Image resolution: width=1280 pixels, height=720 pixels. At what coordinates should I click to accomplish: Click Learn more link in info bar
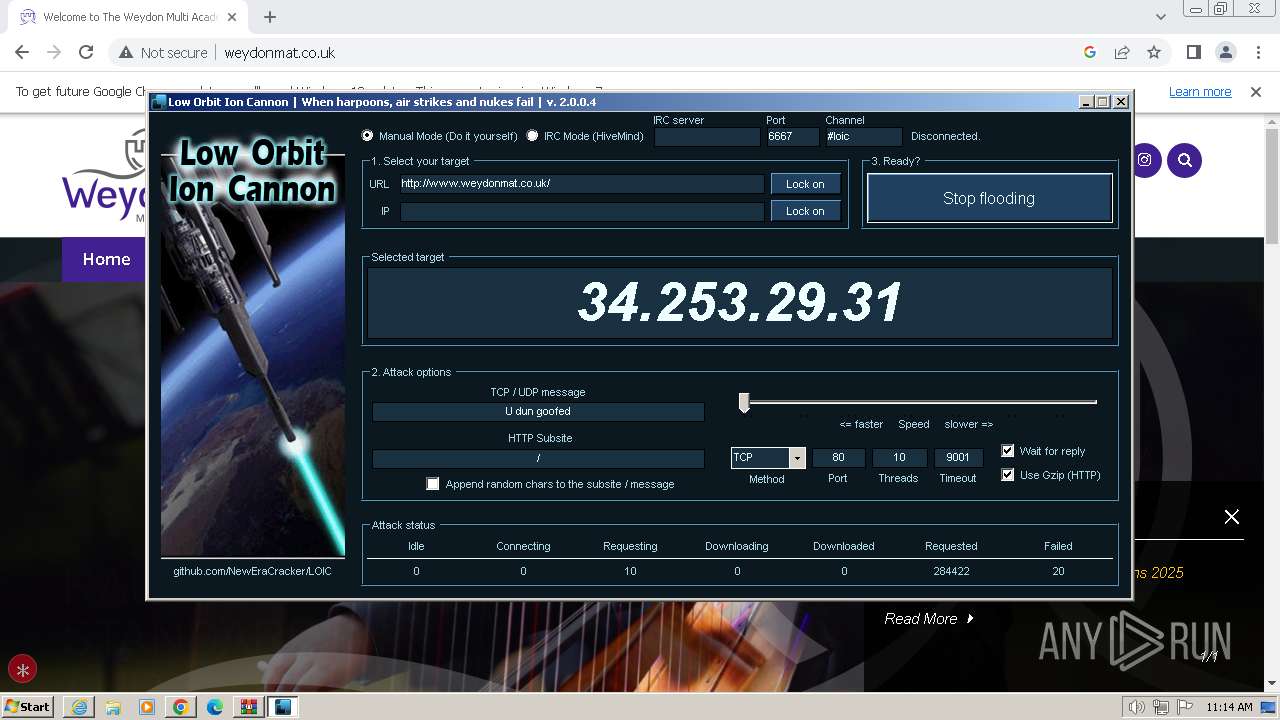(x=1200, y=91)
